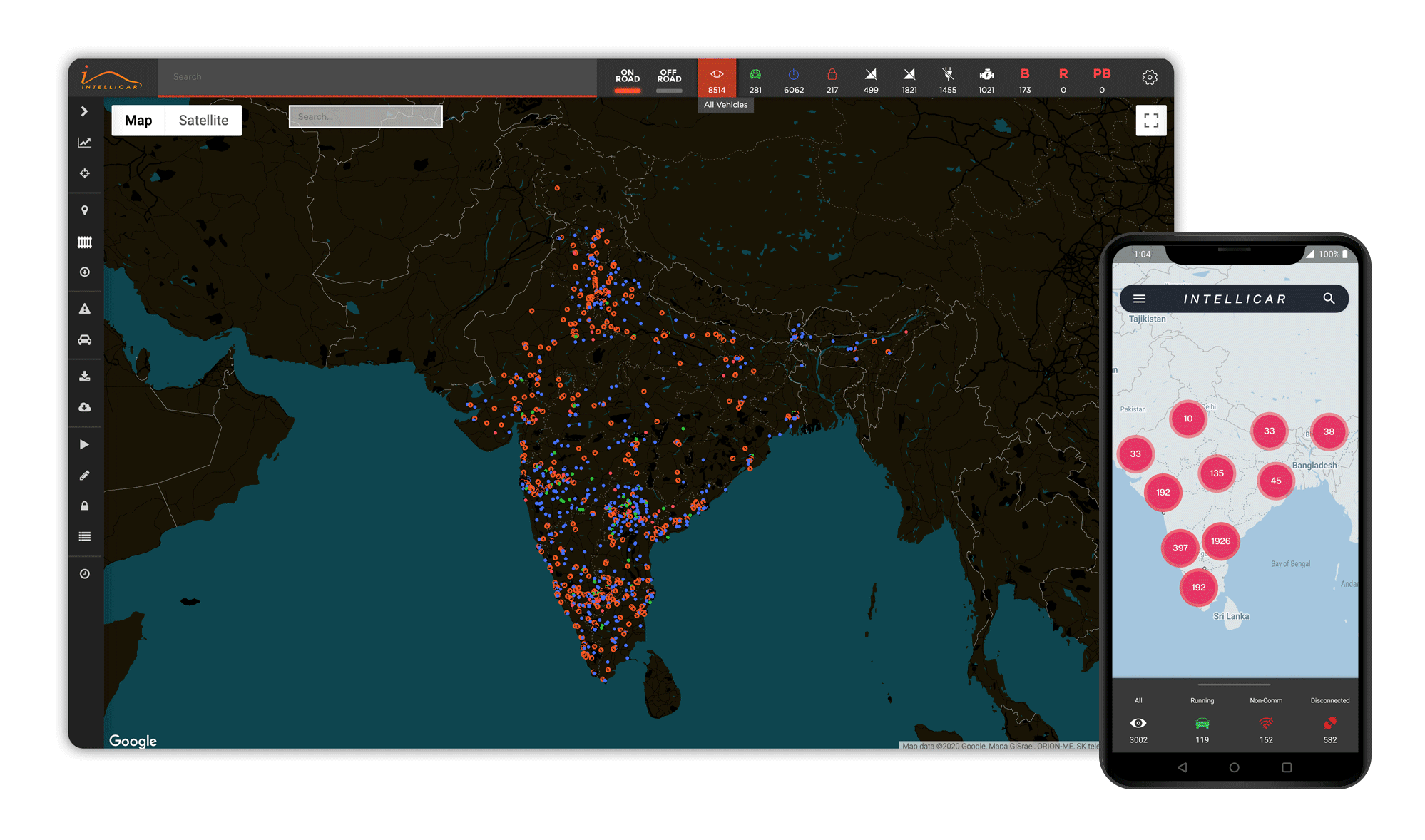Tap the 38 vehicle cluster on phone map

(1329, 431)
